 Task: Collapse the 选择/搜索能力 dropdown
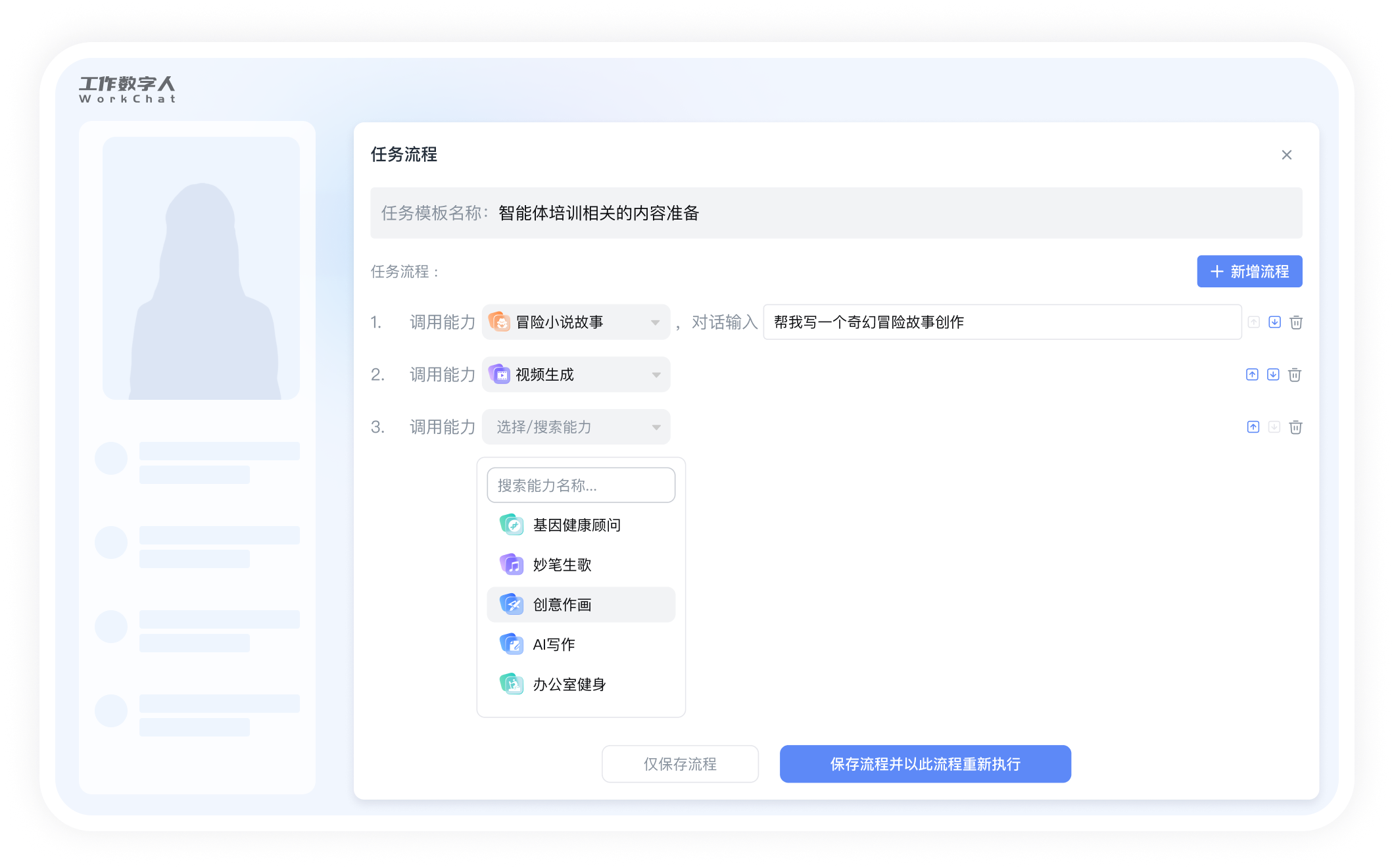tap(575, 427)
